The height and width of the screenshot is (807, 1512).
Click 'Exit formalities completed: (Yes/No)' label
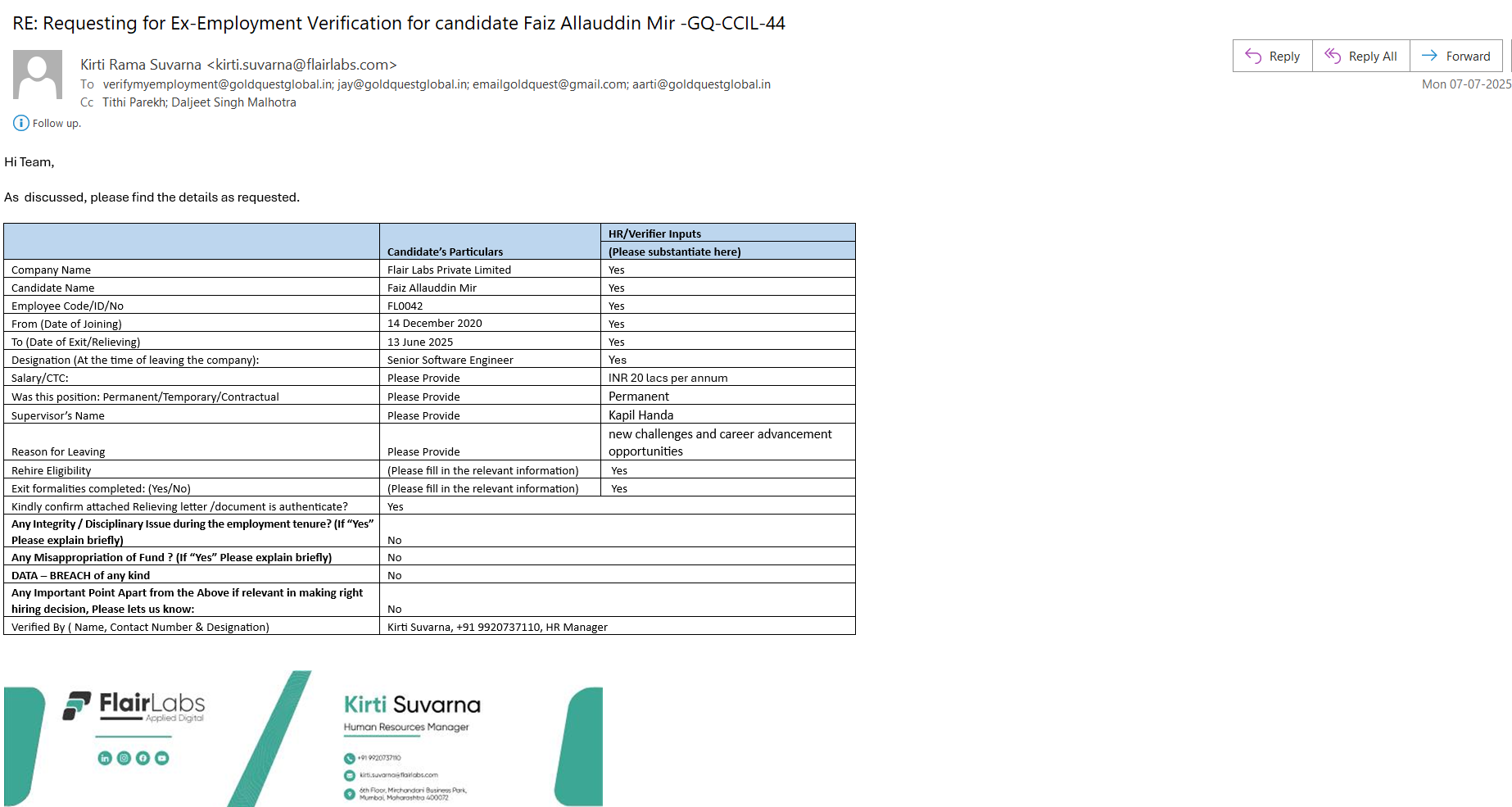tap(101, 488)
